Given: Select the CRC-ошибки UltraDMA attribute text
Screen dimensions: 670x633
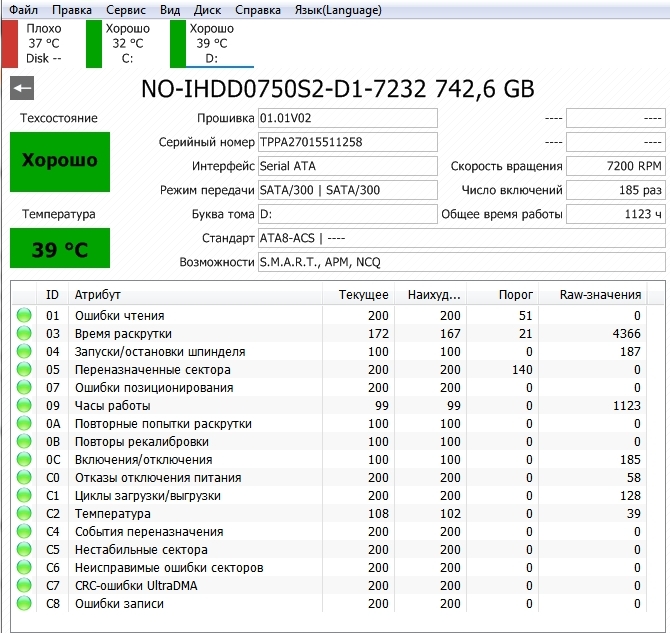Looking at the screenshot, I should pos(136,586).
